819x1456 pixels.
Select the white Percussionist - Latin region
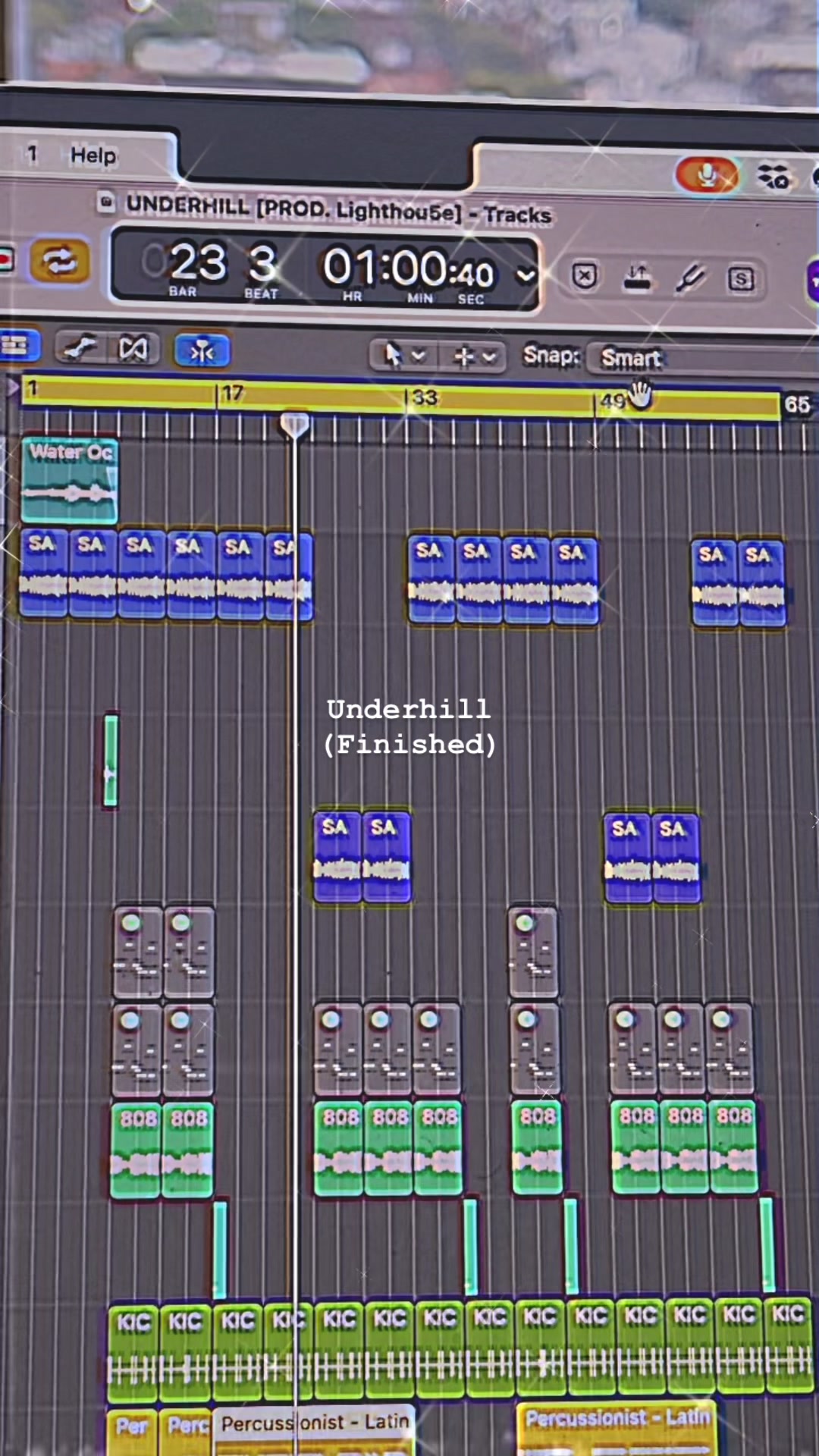314,1431
